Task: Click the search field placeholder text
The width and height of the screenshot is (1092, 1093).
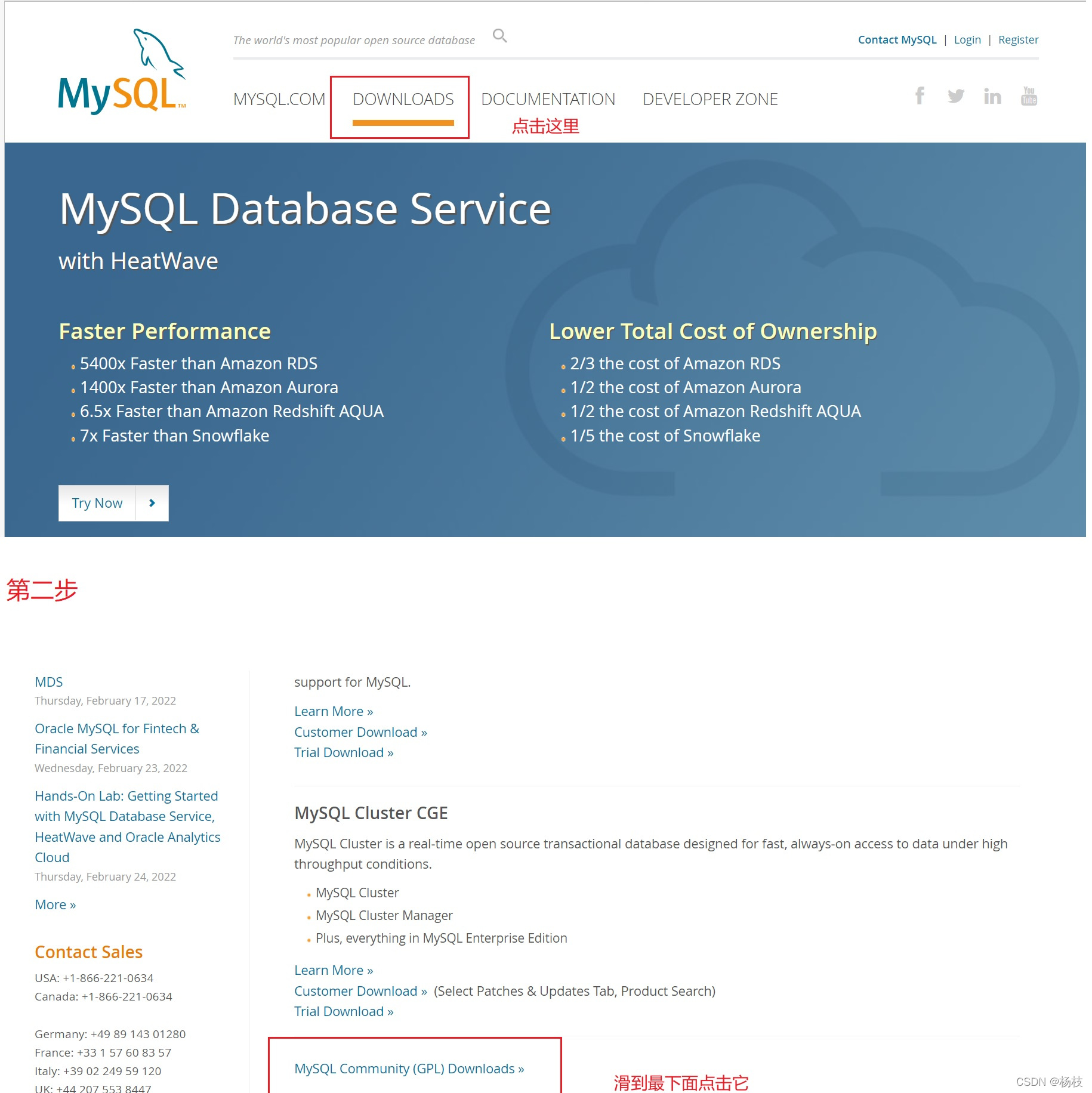Action: coord(354,40)
